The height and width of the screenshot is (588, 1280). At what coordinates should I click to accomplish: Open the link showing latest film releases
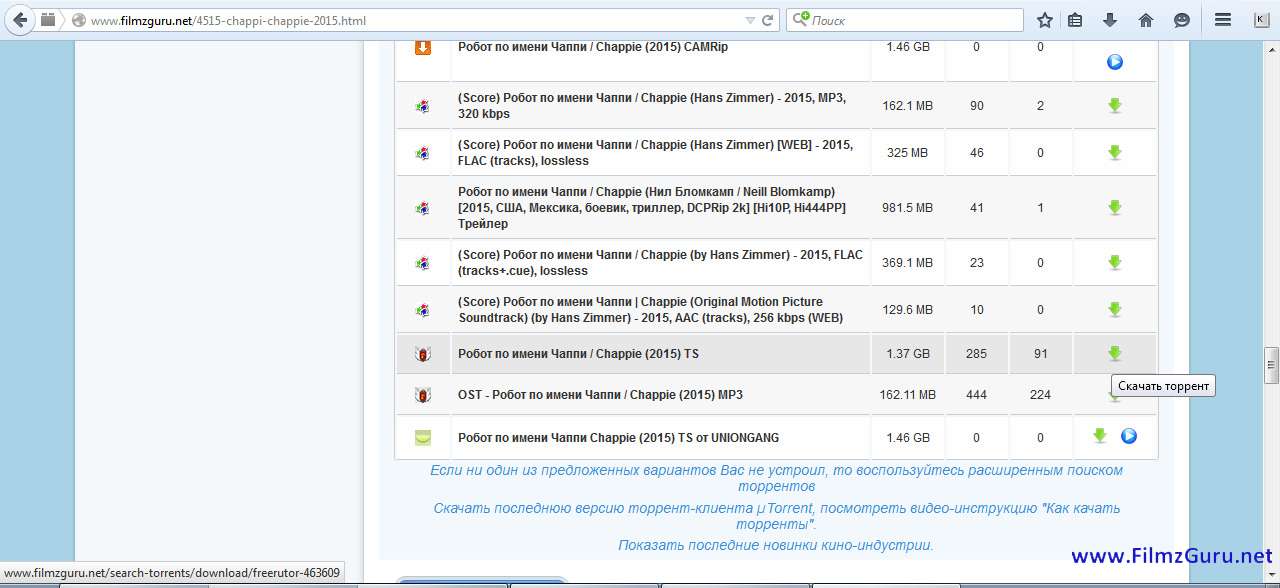pyautogui.click(x=775, y=545)
